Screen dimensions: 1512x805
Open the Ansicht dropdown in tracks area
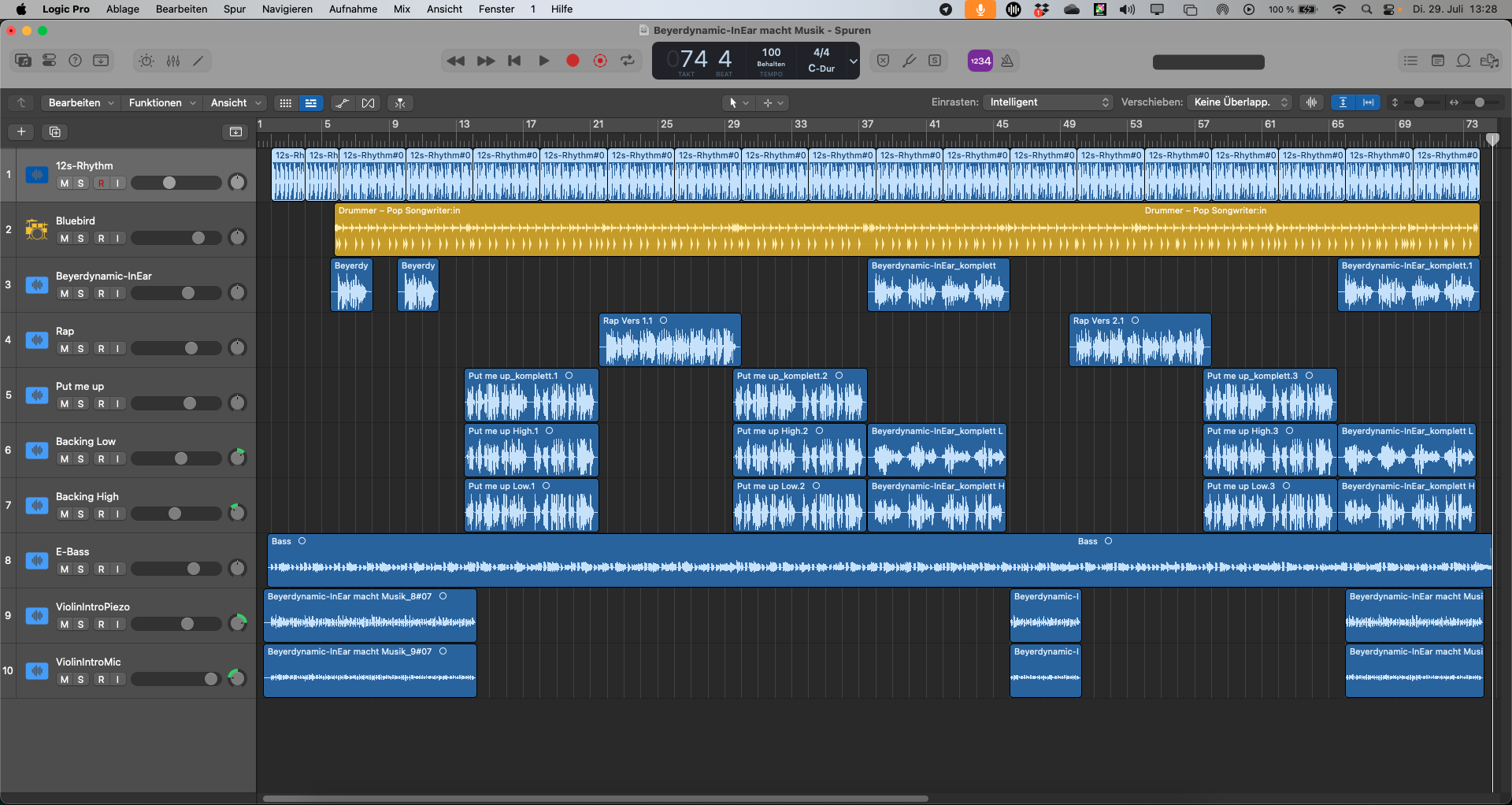pyautogui.click(x=235, y=103)
